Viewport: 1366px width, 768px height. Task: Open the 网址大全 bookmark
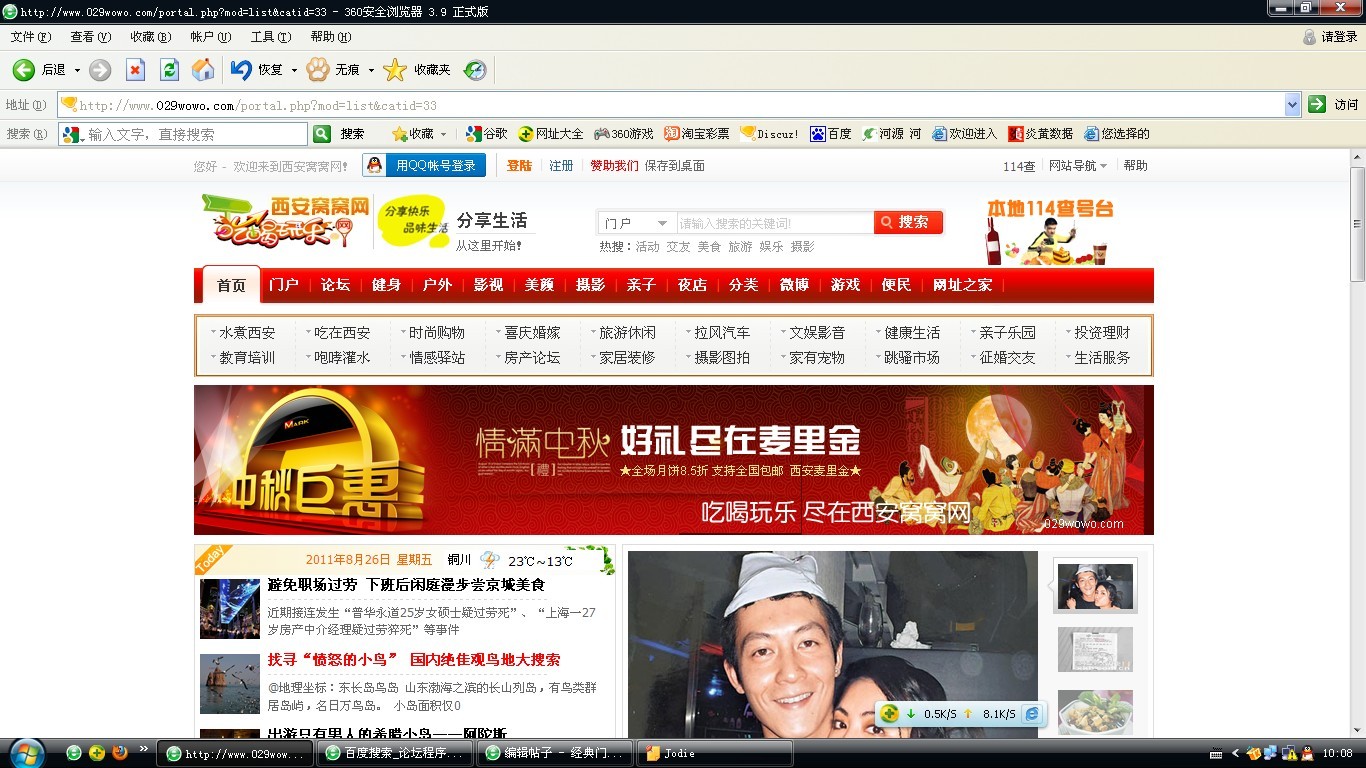551,134
